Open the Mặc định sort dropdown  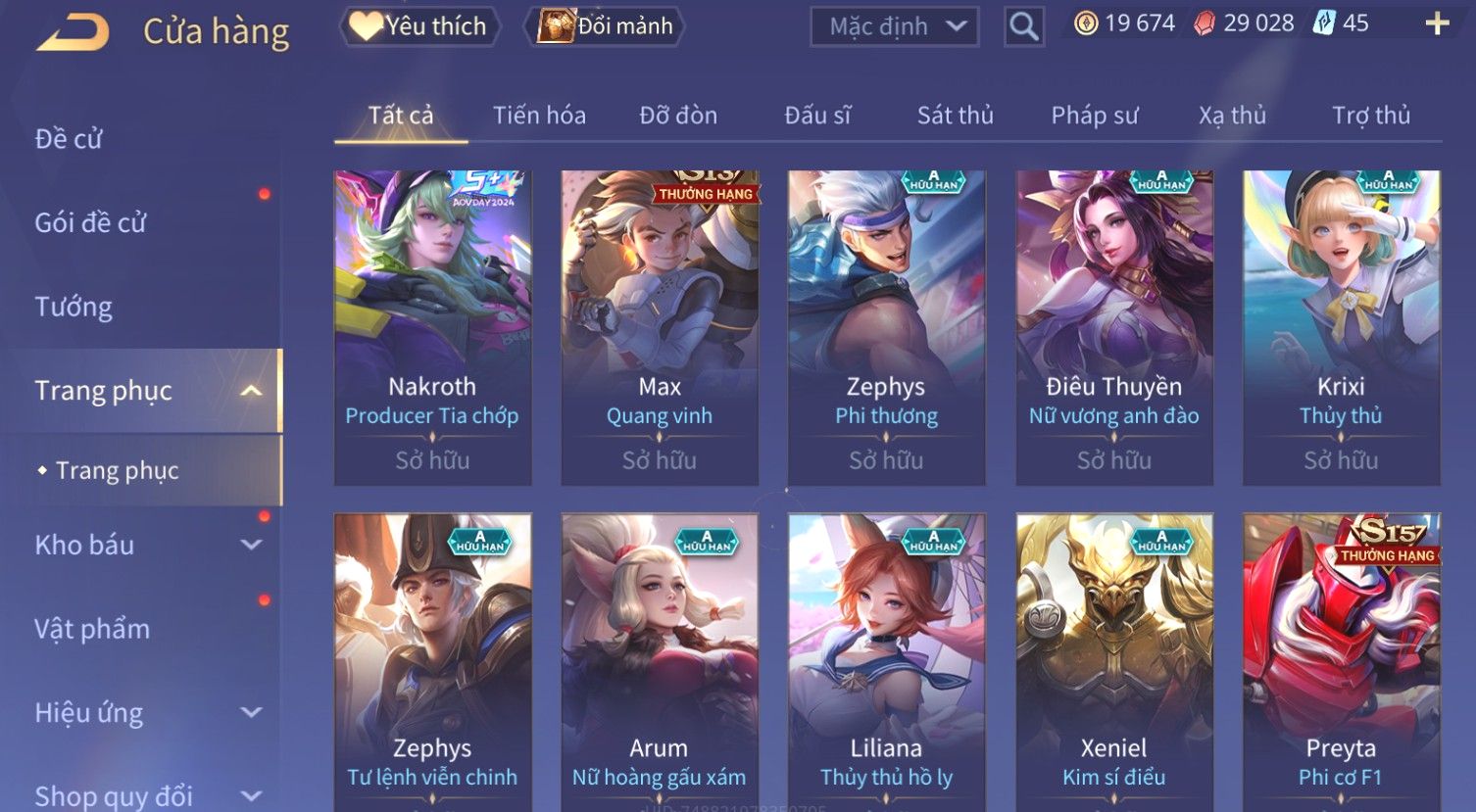coord(895,26)
